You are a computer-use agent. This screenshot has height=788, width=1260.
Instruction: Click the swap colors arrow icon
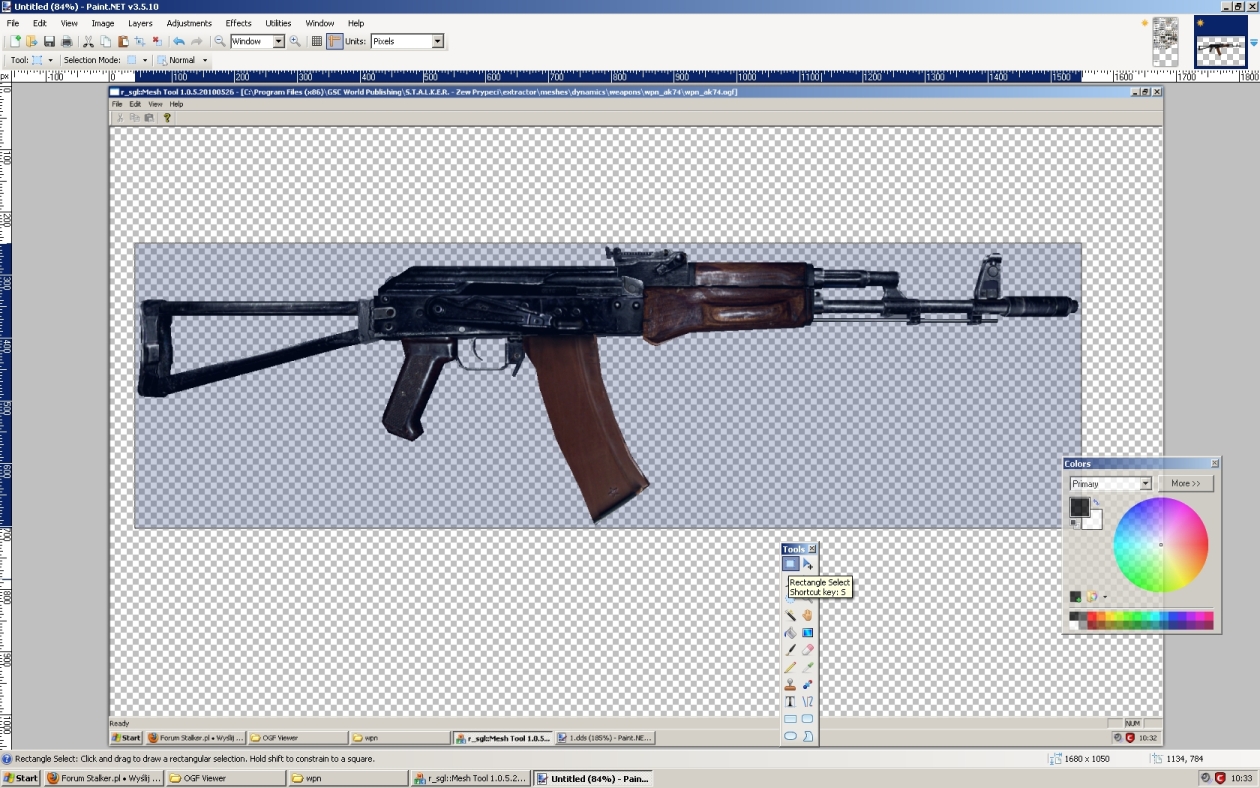coord(1096,502)
